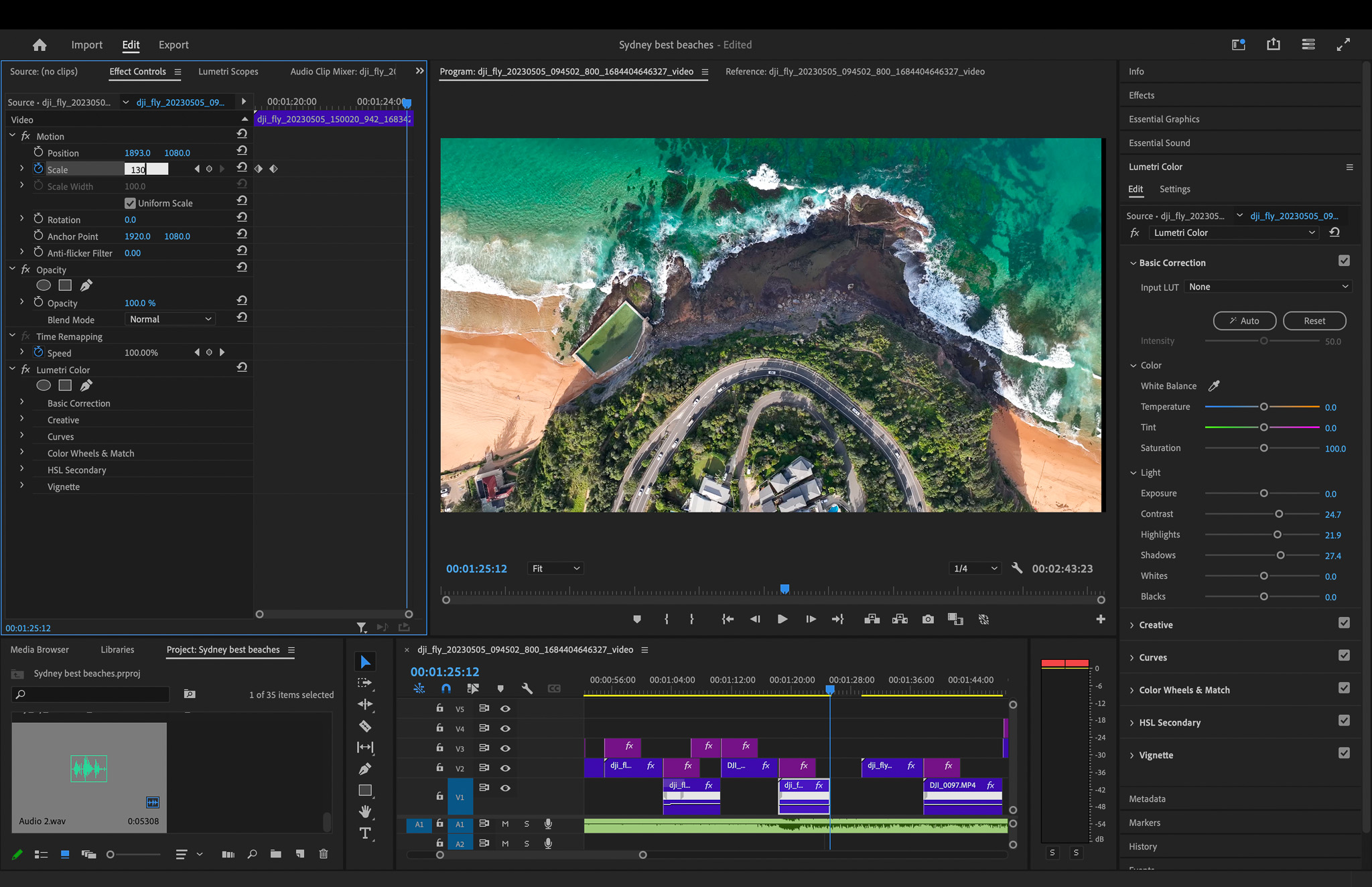Select the Ripple Edit tool
The width and height of the screenshot is (1372, 887).
point(364,704)
